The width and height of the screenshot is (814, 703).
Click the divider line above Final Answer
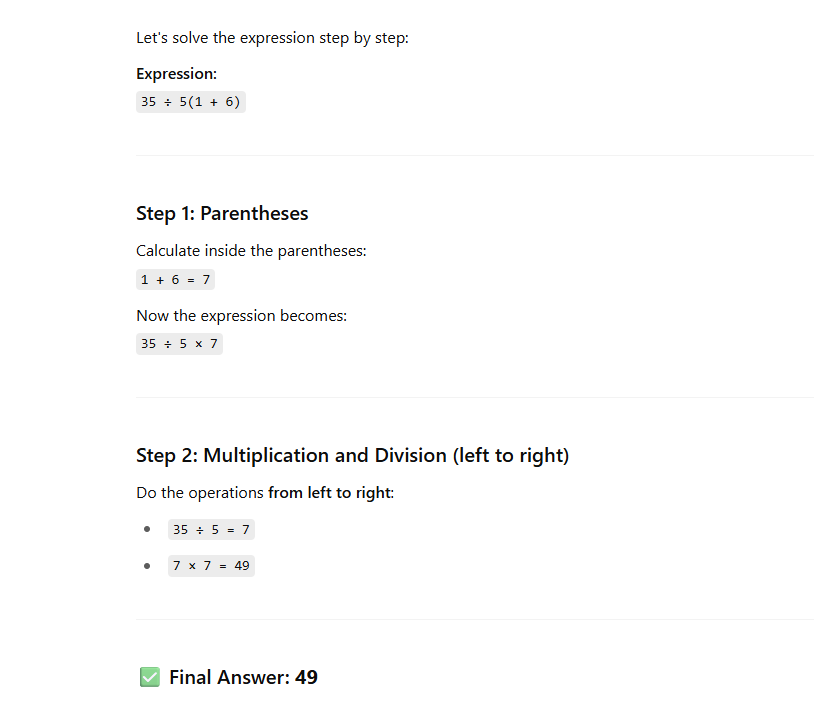474,620
